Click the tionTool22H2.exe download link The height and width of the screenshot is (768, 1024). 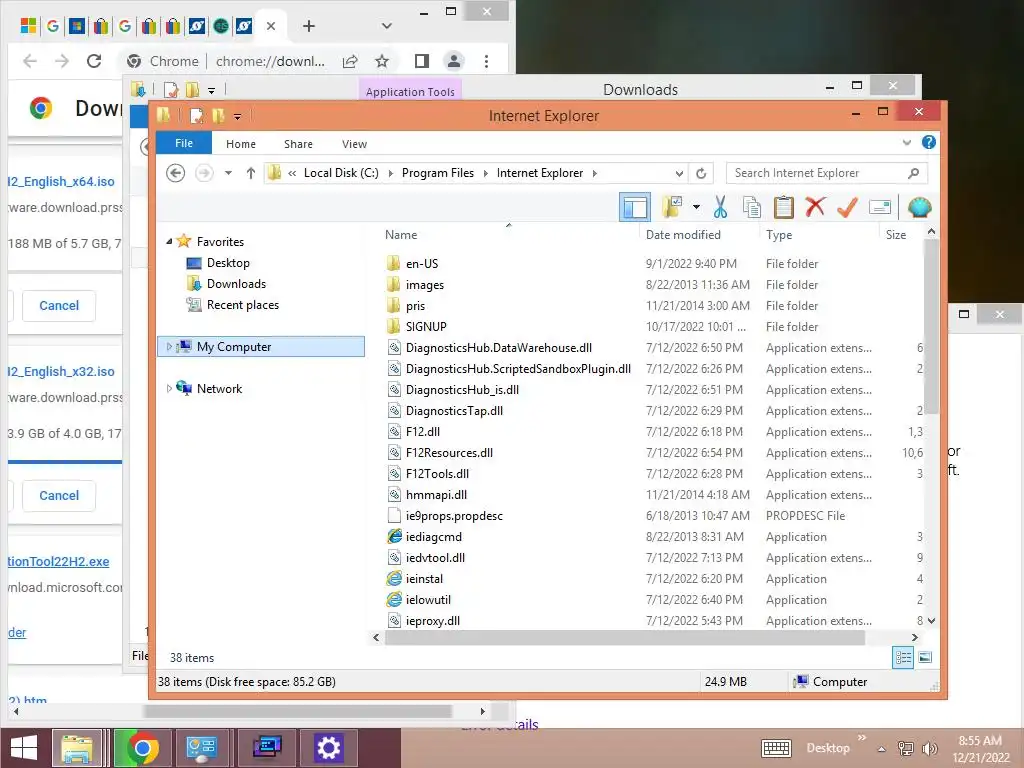click(x=59, y=562)
